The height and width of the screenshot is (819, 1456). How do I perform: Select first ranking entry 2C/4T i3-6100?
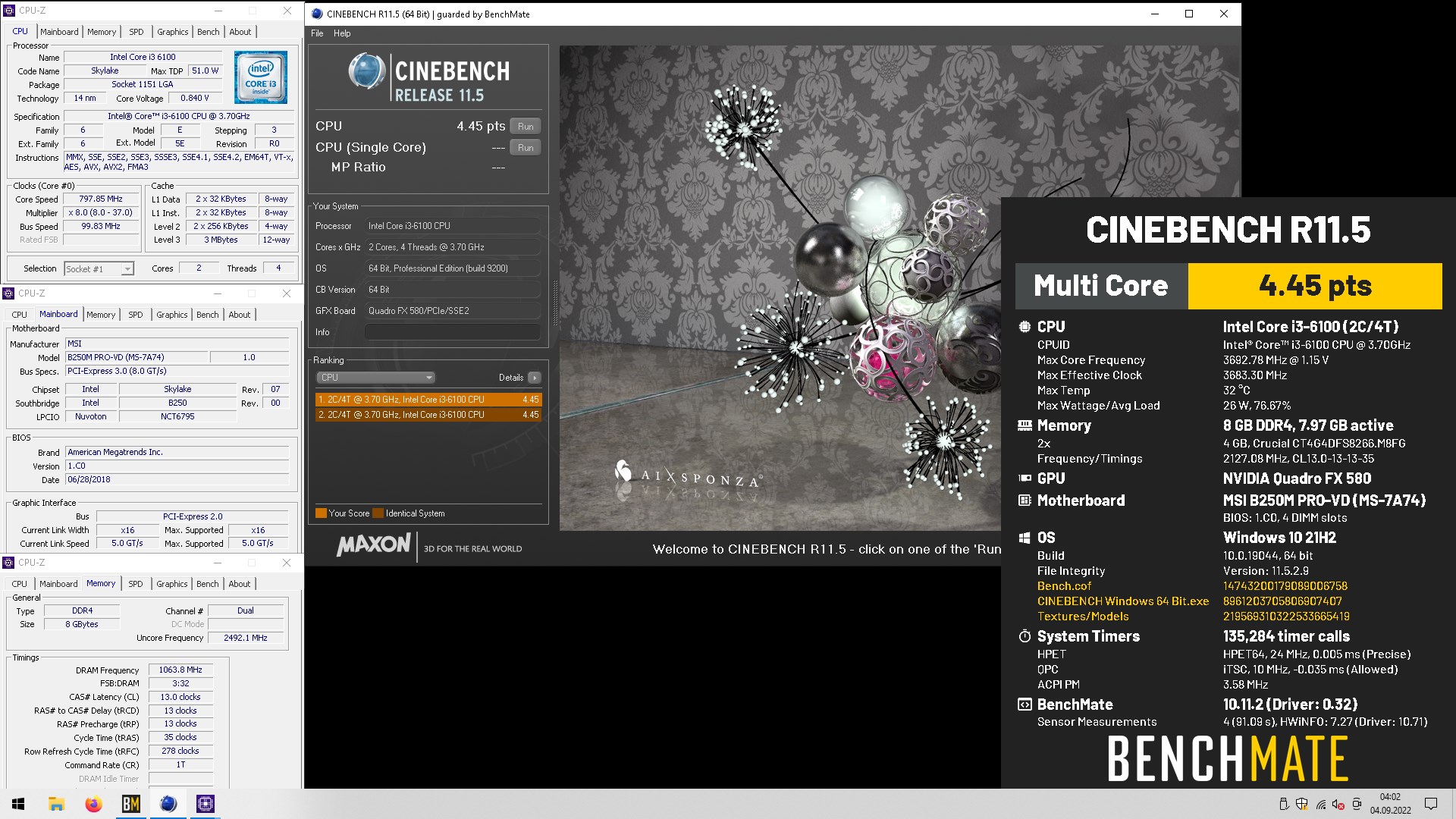(x=428, y=400)
